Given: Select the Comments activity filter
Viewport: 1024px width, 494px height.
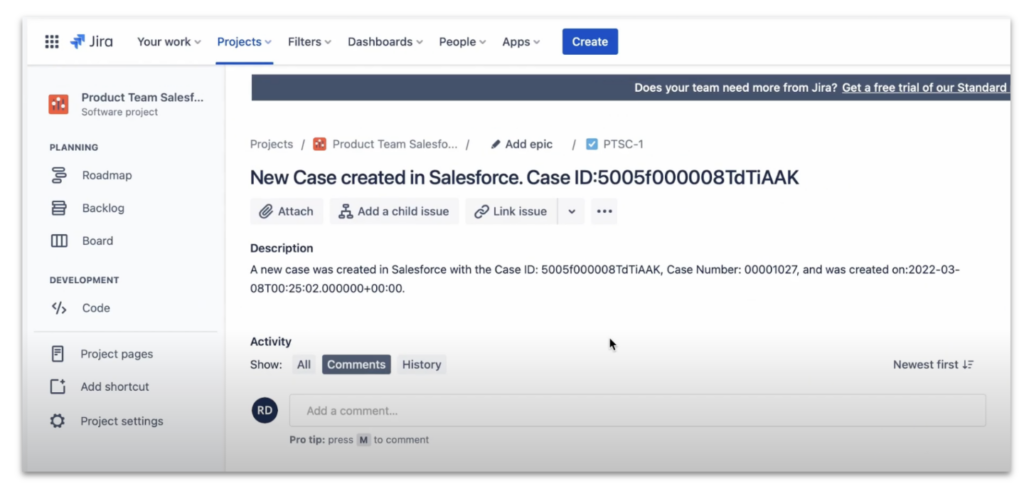Looking at the screenshot, I should (356, 365).
